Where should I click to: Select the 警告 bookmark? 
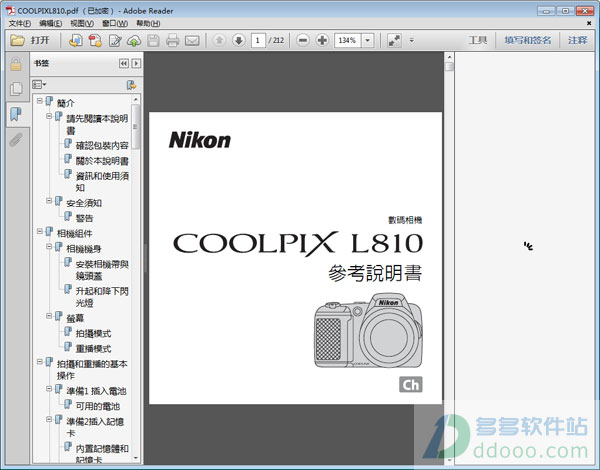(84, 218)
